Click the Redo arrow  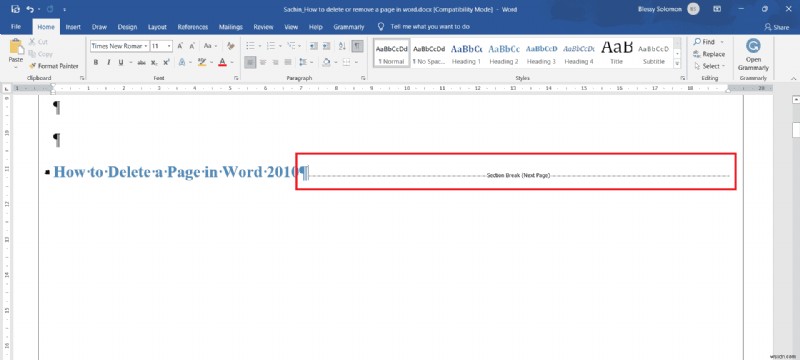click(50, 9)
